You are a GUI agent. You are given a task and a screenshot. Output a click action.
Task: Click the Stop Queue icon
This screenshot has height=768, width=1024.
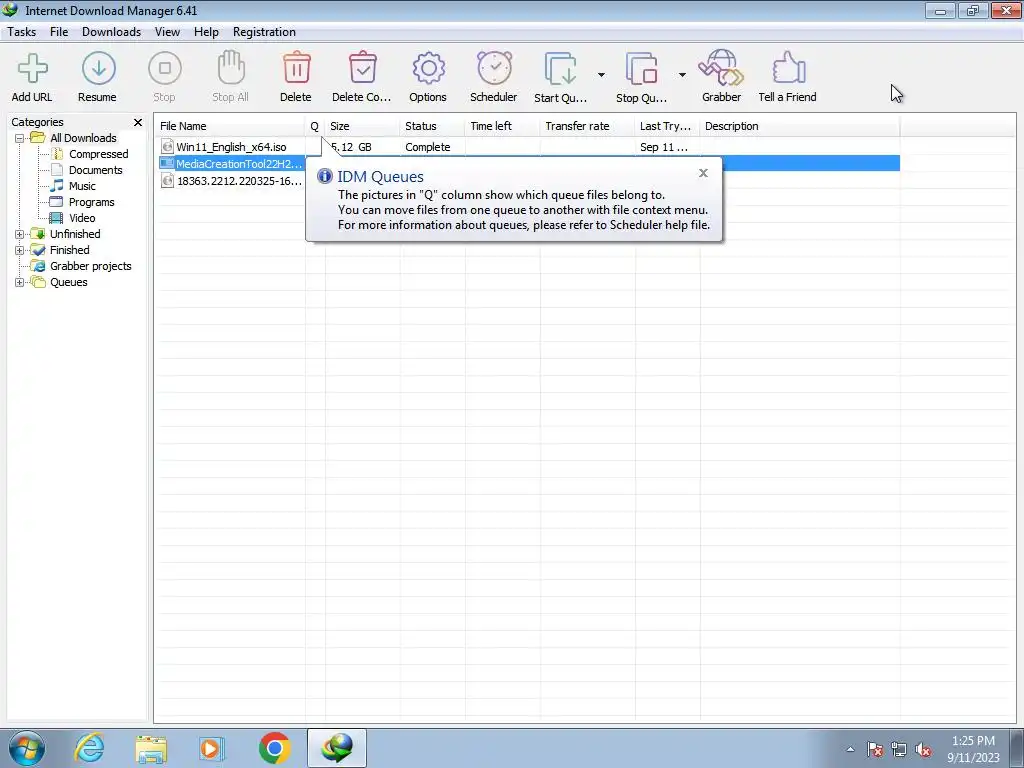641,69
